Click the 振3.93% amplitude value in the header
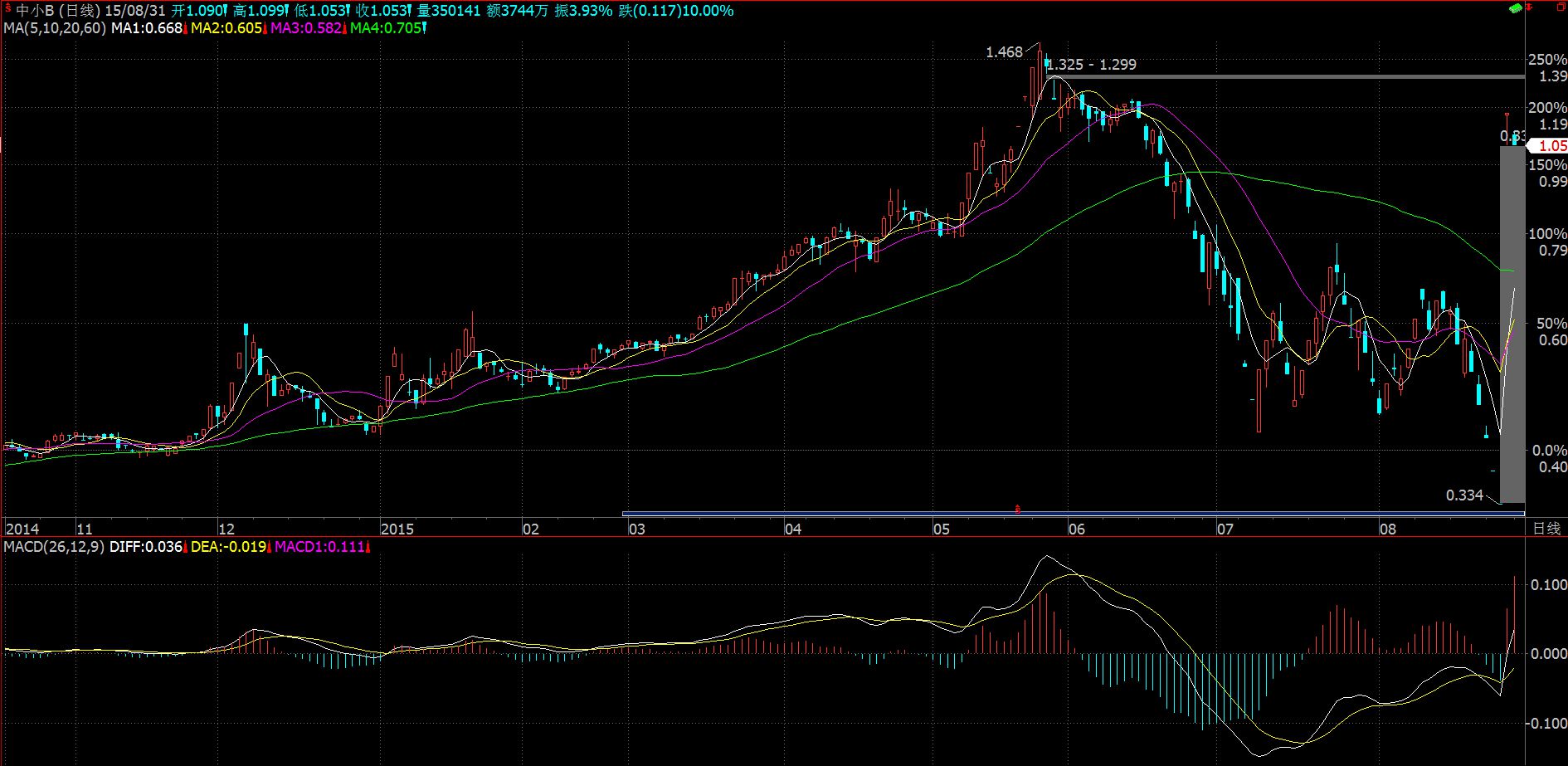Viewport: 1568px width, 766px height. (x=583, y=11)
